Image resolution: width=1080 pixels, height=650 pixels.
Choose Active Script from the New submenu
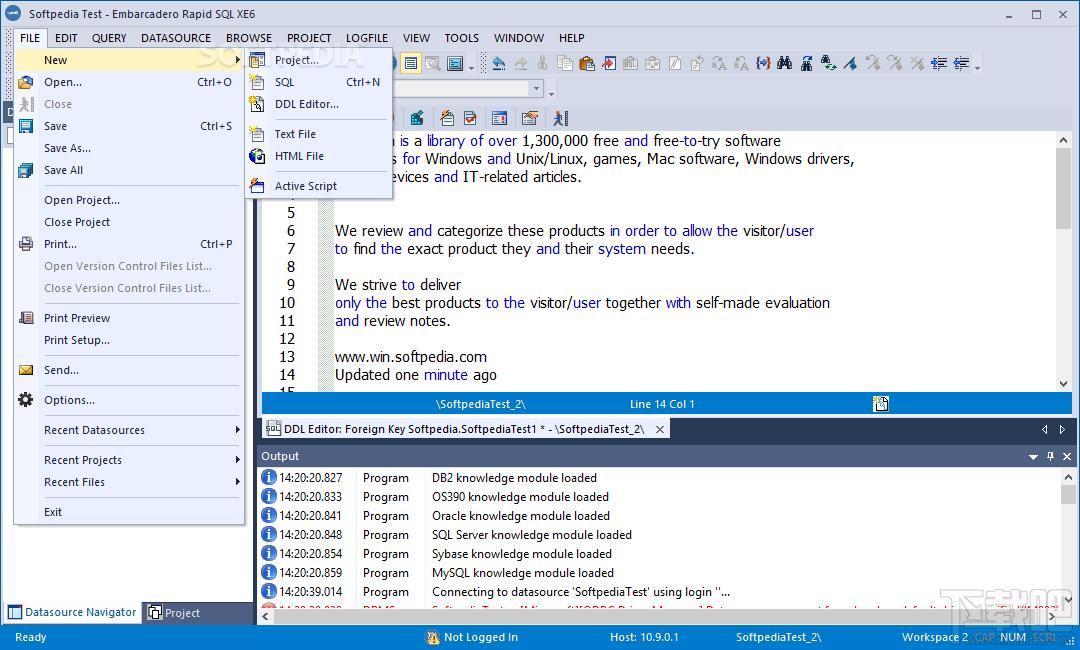click(x=319, y=186)
